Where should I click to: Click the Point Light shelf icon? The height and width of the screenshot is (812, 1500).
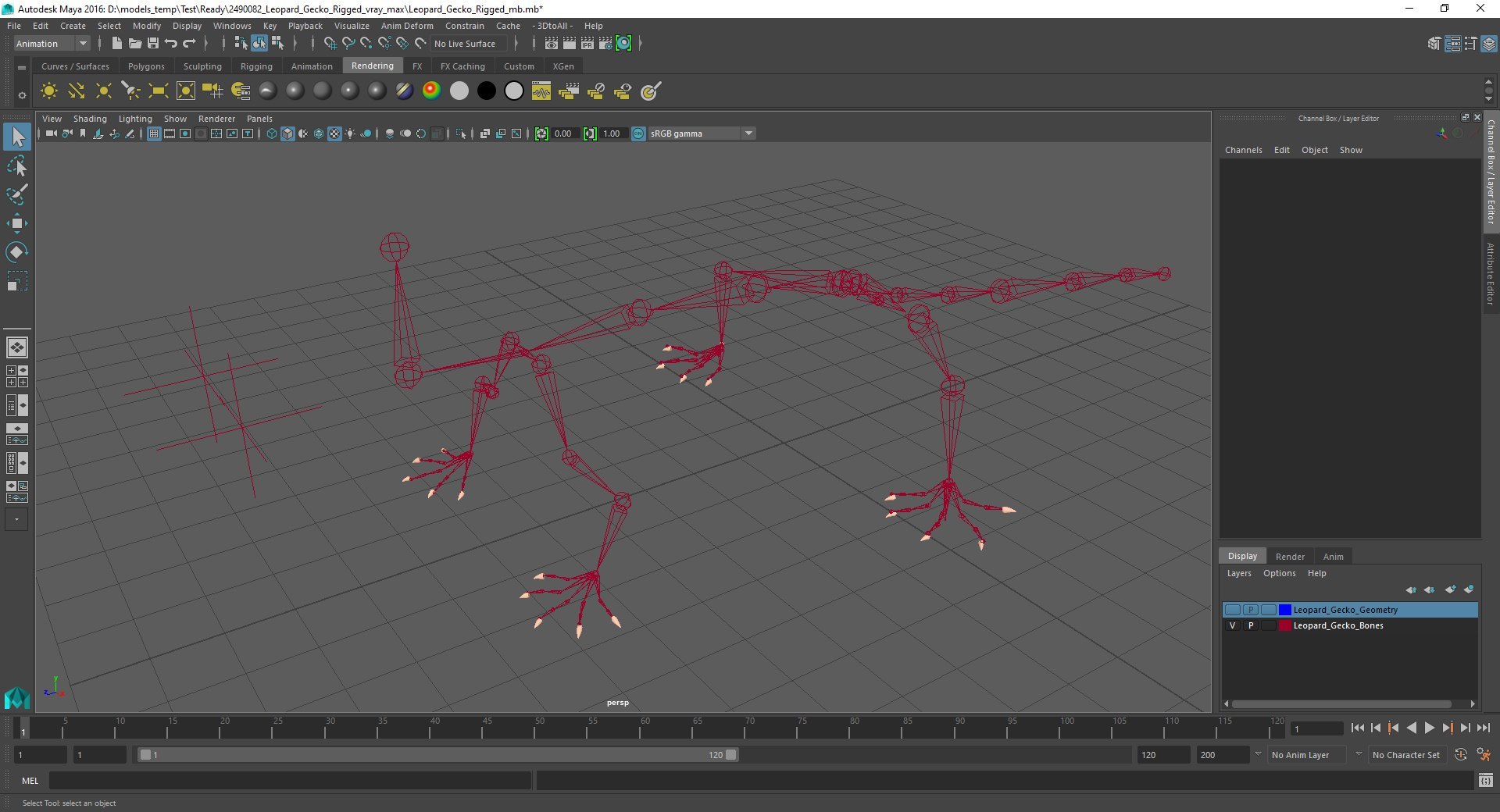point(103,91)
